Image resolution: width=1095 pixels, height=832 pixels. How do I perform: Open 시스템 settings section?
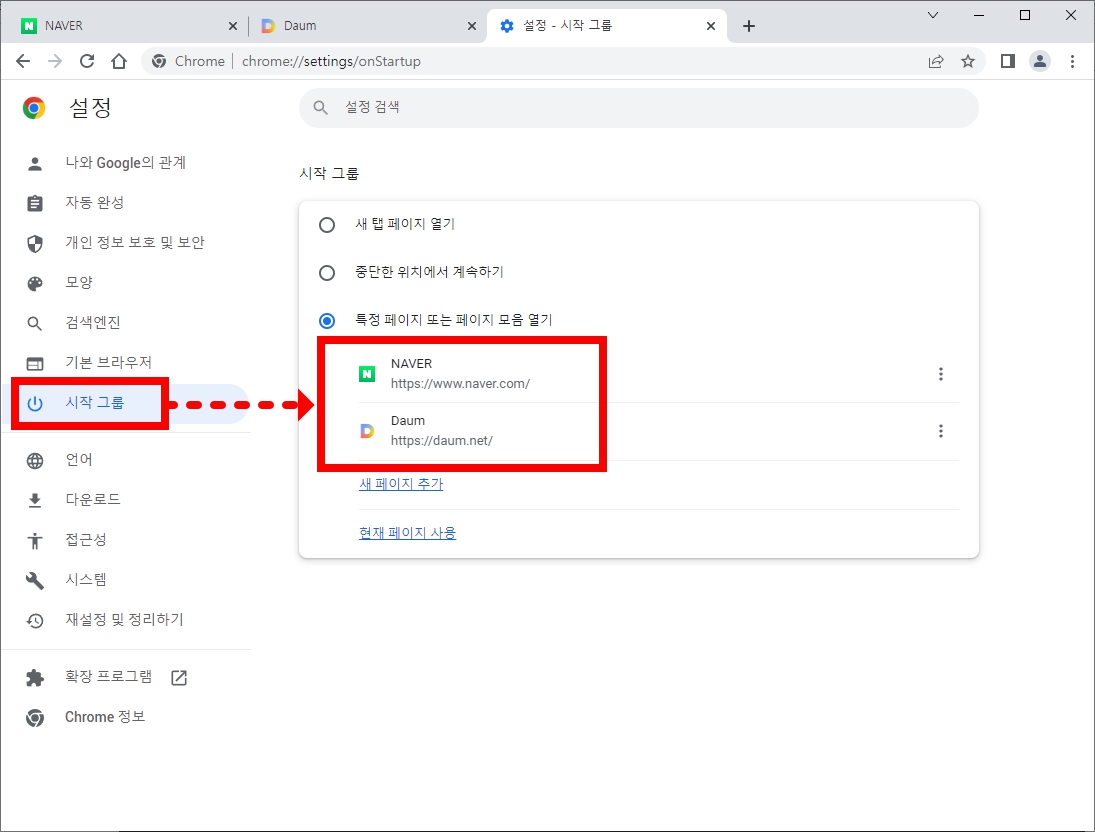click(x=126, y=580)
